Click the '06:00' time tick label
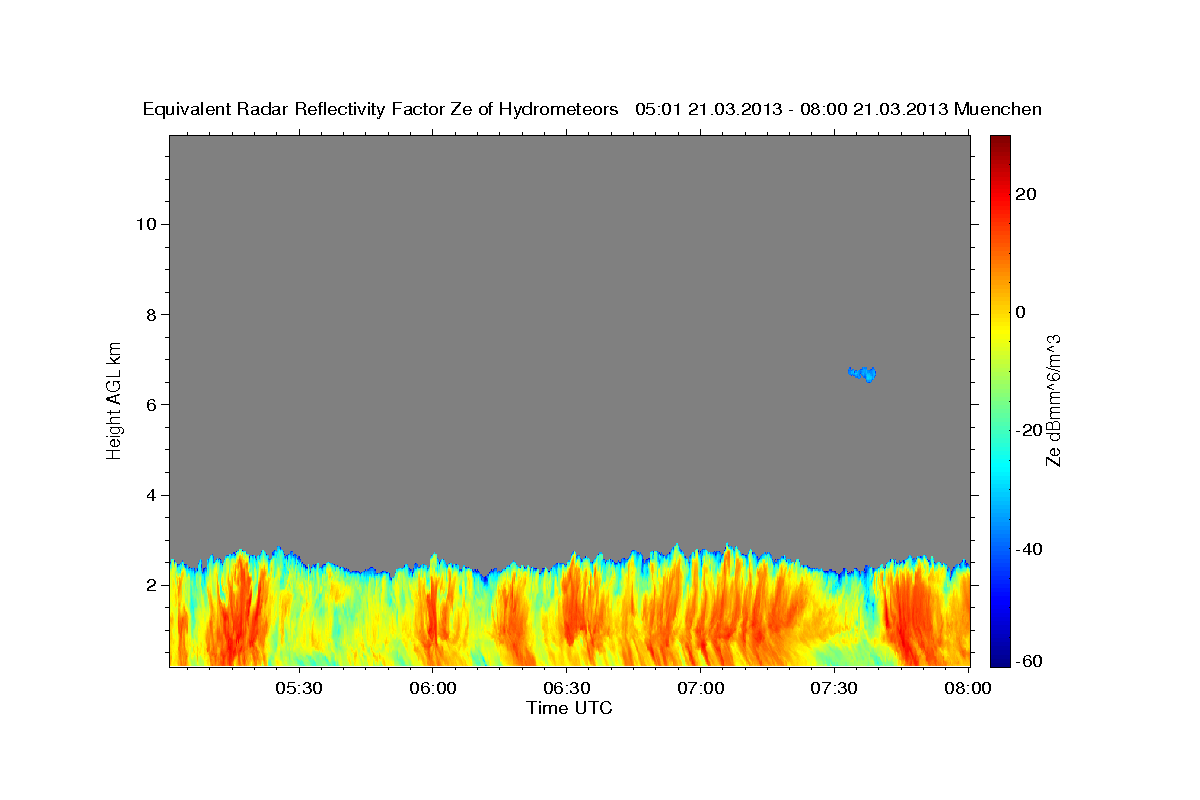This screenshot has height=800, width=1200. click(433, 689)
